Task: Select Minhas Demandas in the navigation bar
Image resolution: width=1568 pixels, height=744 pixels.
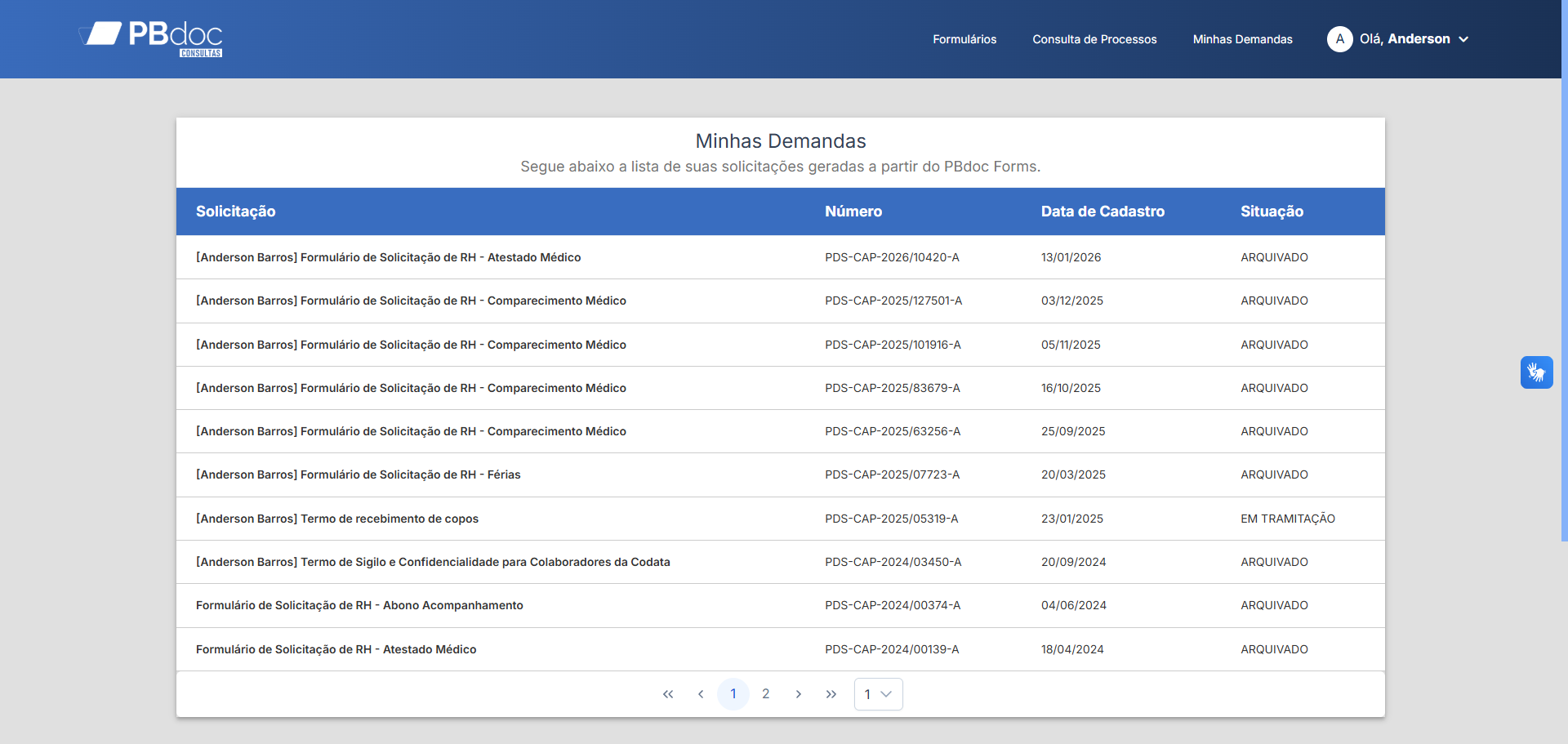Action: (x=1242, y=39)
